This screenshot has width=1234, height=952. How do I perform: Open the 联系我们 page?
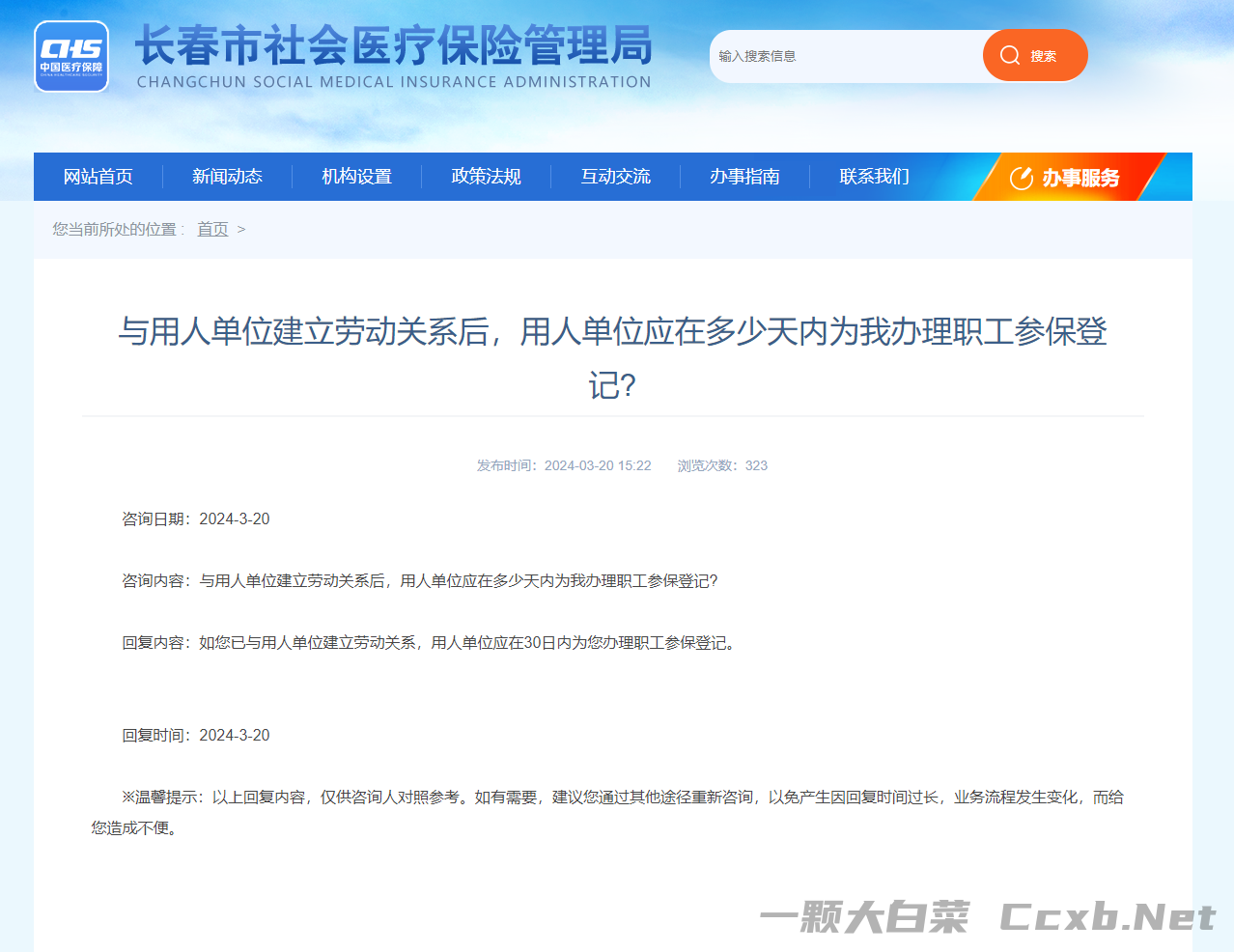[x=874, y=177]
